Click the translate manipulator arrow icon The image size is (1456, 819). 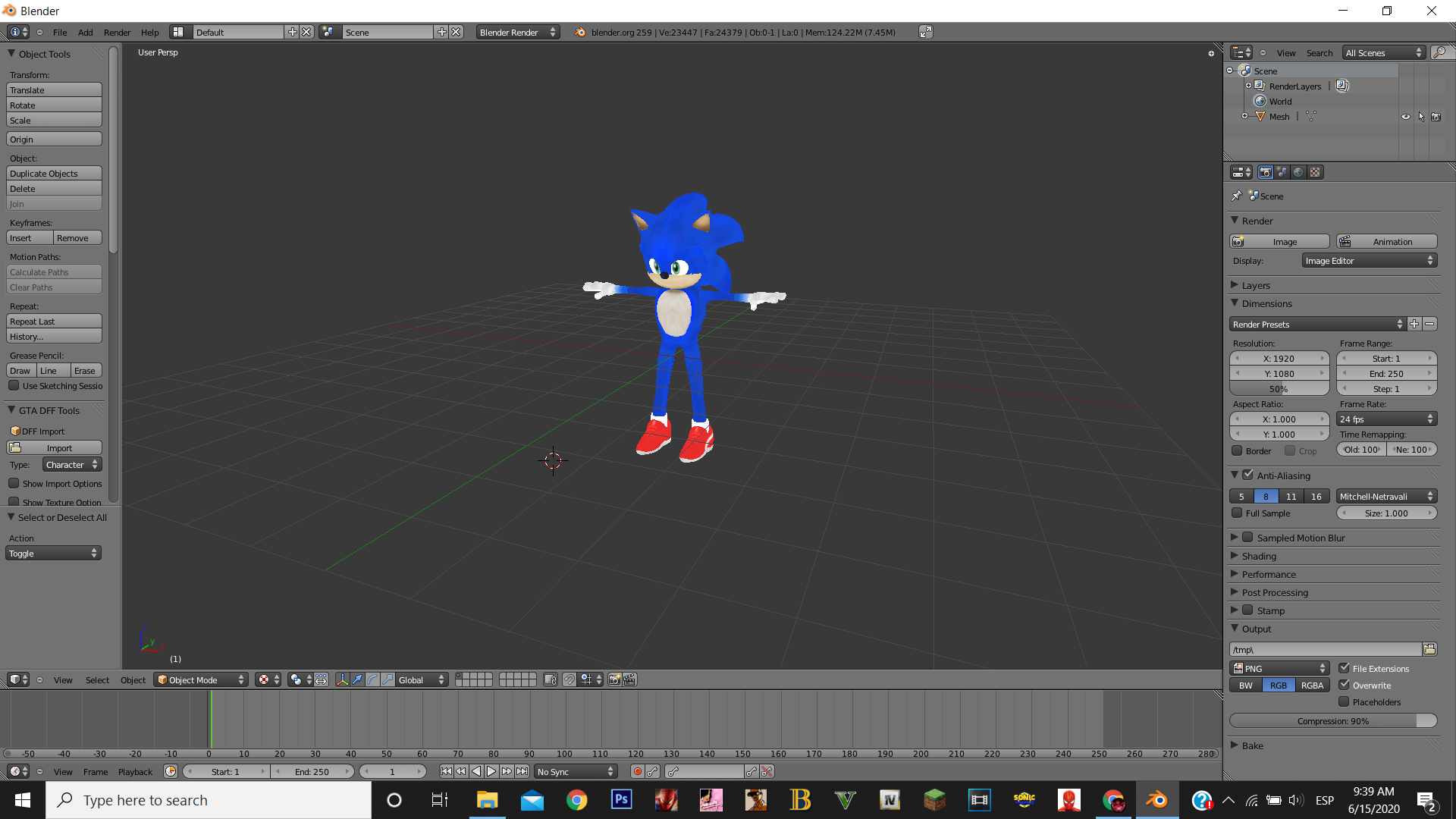pos(356,679)
